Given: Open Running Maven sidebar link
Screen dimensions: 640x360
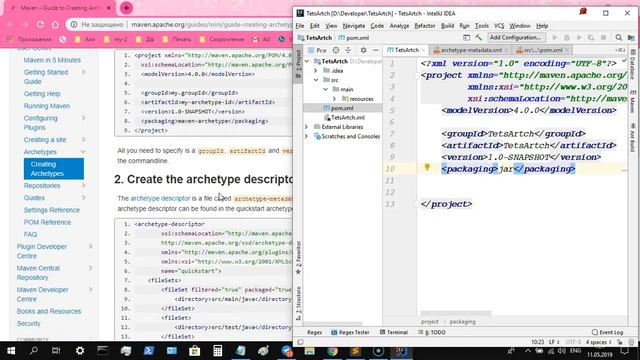Looking at the screenshot, I should 47,106.
